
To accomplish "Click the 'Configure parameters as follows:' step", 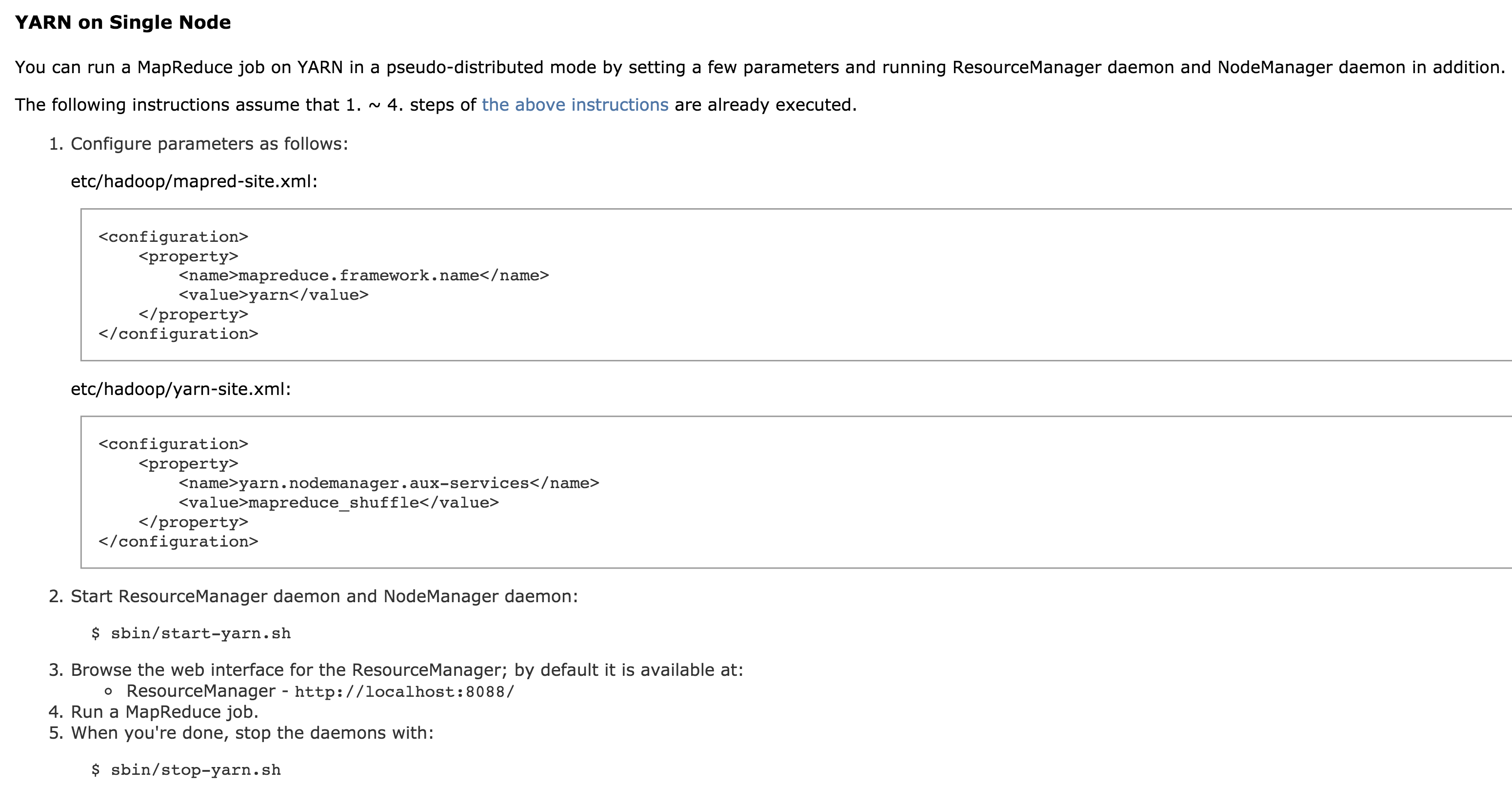I will (x=209, y=144).
